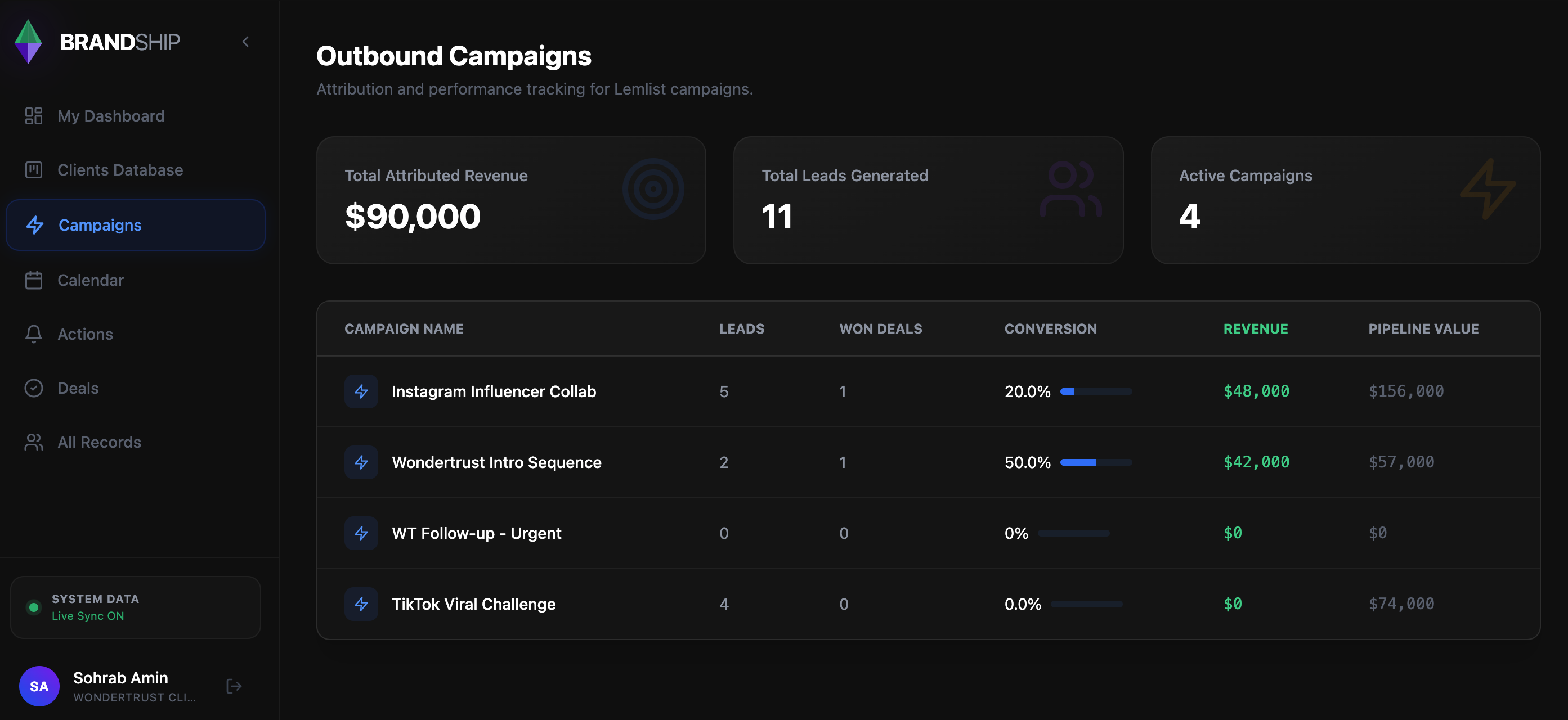Click the Revenue column header

(x=1255, y=328)
